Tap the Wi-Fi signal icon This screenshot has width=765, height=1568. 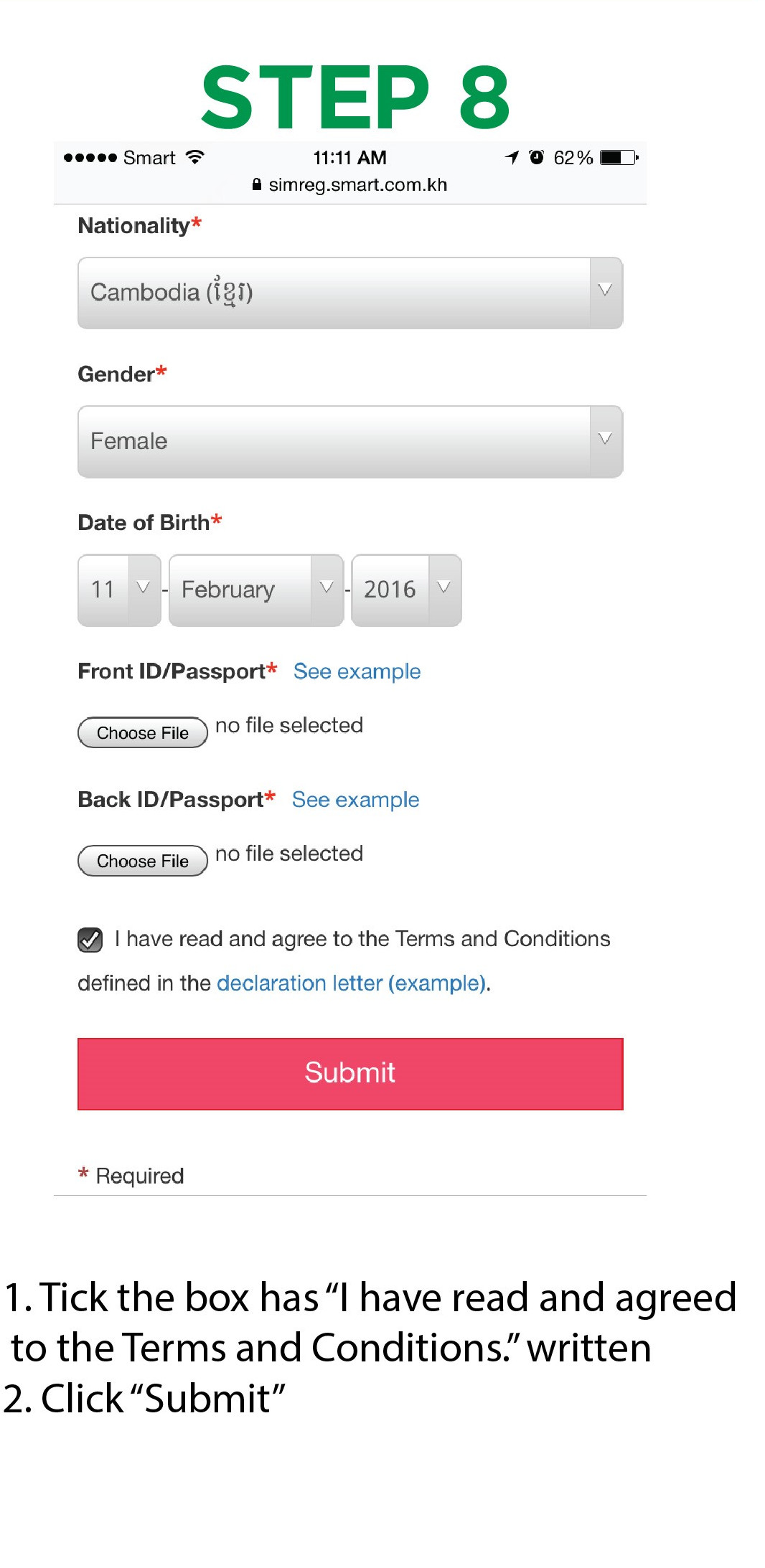coord(194,157)
